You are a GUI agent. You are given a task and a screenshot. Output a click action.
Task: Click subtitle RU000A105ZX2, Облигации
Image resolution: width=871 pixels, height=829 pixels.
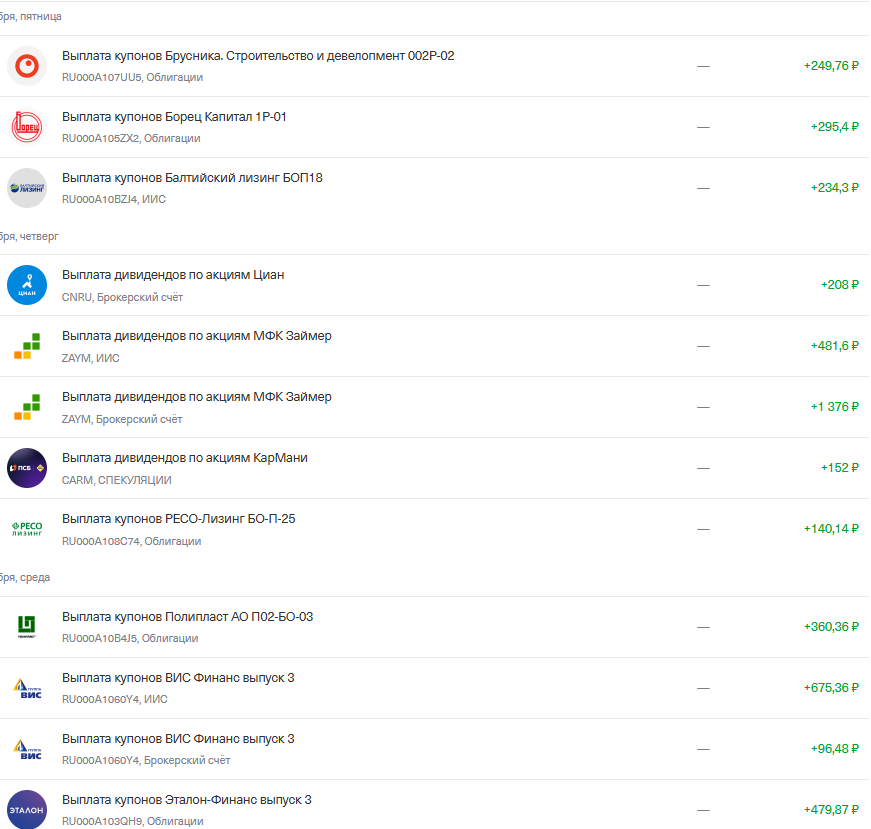[131, 138]
